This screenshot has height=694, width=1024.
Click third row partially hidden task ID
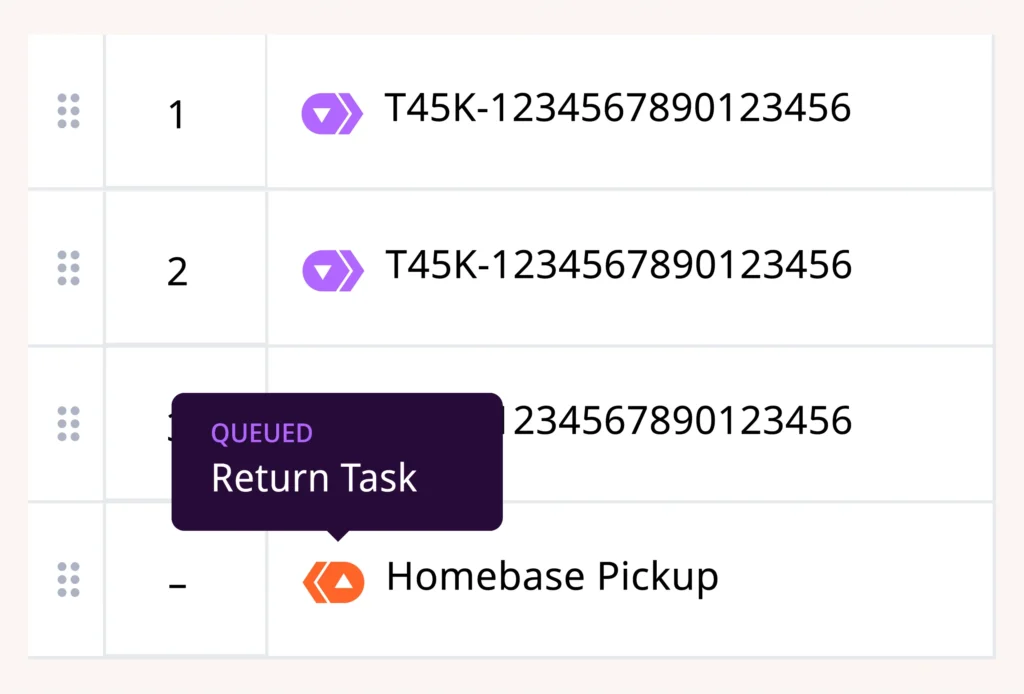[680, 421]
